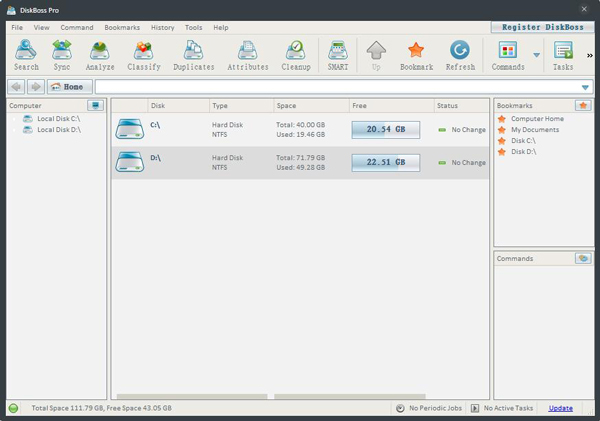Click Register DiskBoss button
600x421 pixels.
(543, 27)
